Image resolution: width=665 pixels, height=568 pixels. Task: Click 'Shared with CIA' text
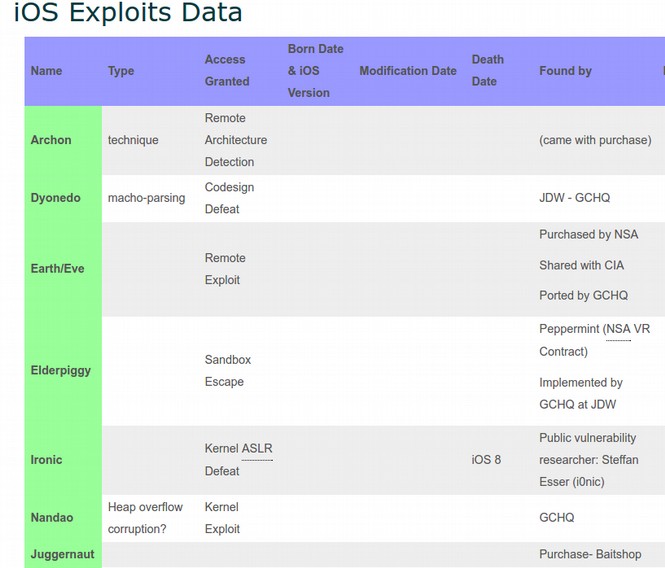pyautogui.click(x=581, y=266)
